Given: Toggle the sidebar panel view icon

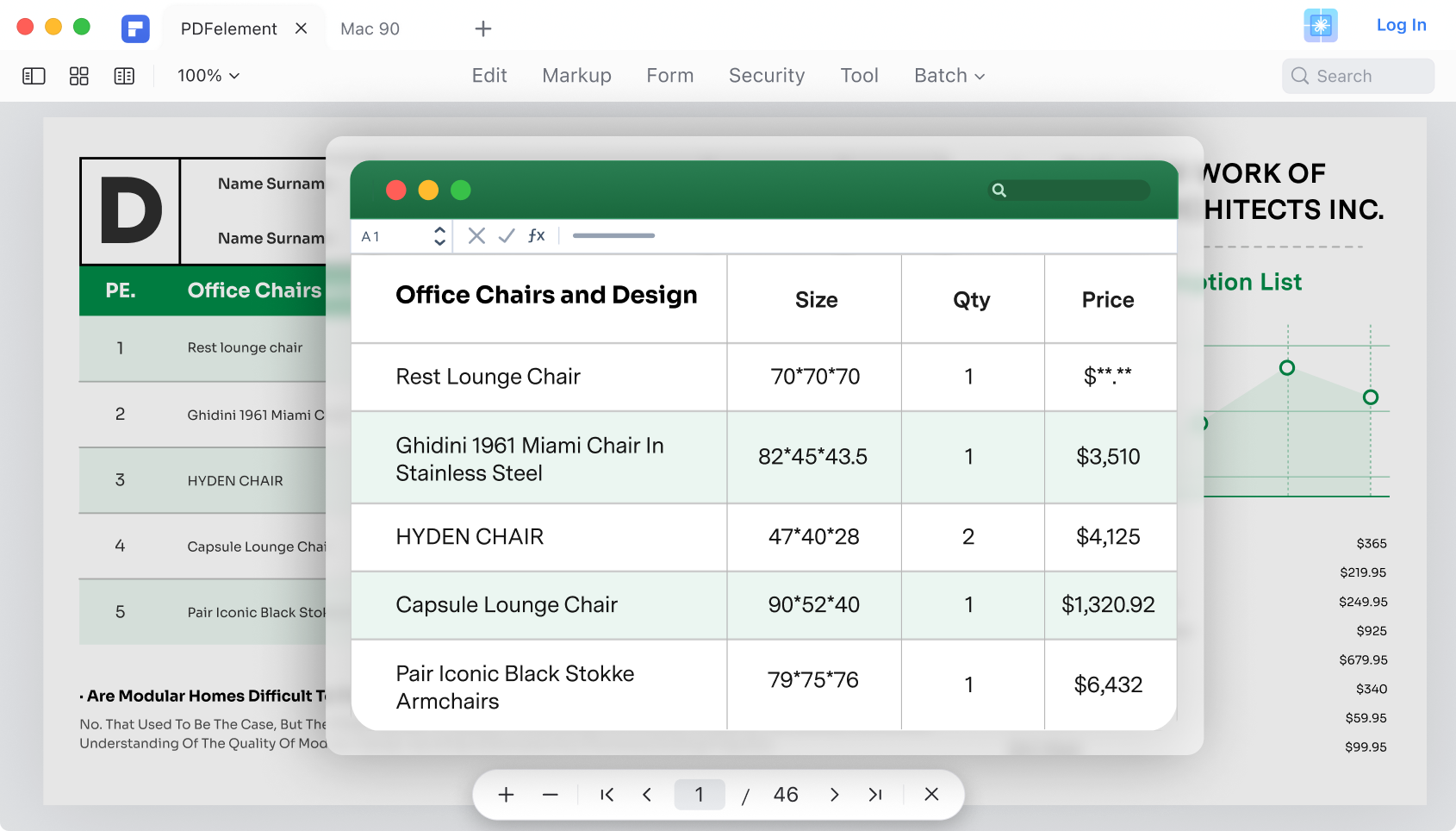Looking at the screenshot, I should pos(34,76).
